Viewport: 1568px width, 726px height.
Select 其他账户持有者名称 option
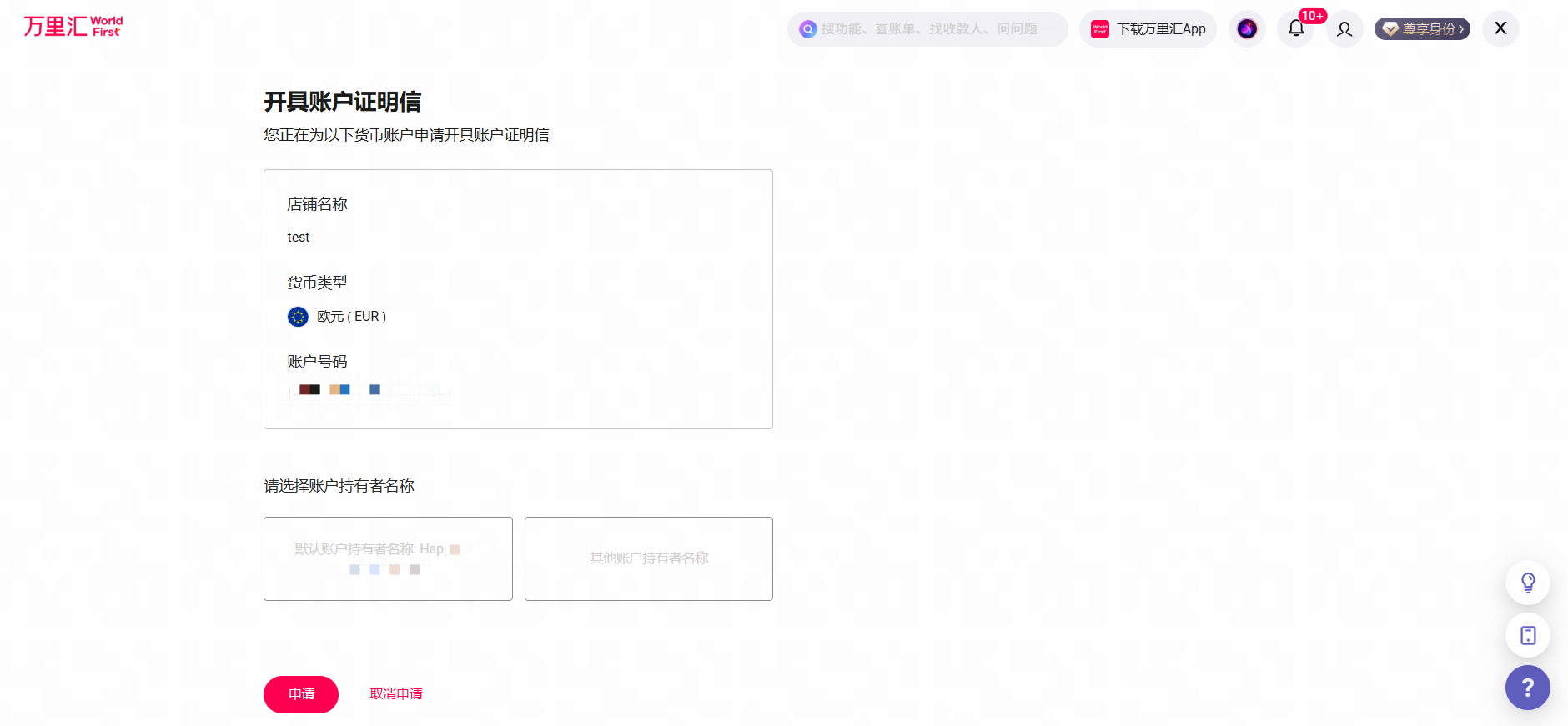[x=649, y=558]
